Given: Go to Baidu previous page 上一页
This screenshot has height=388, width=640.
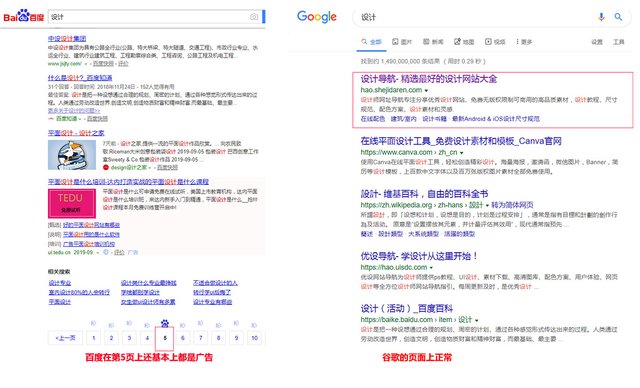Looking at the screenshot, I should (x=65, y=338).
